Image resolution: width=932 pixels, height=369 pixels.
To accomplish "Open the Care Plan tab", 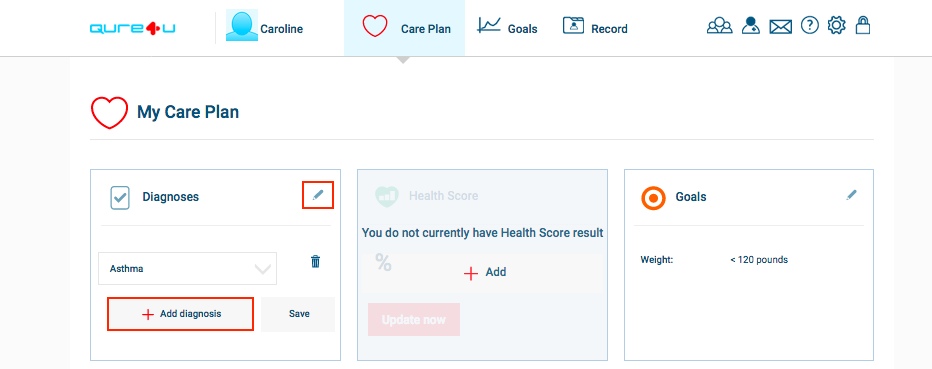I will 404,28.
